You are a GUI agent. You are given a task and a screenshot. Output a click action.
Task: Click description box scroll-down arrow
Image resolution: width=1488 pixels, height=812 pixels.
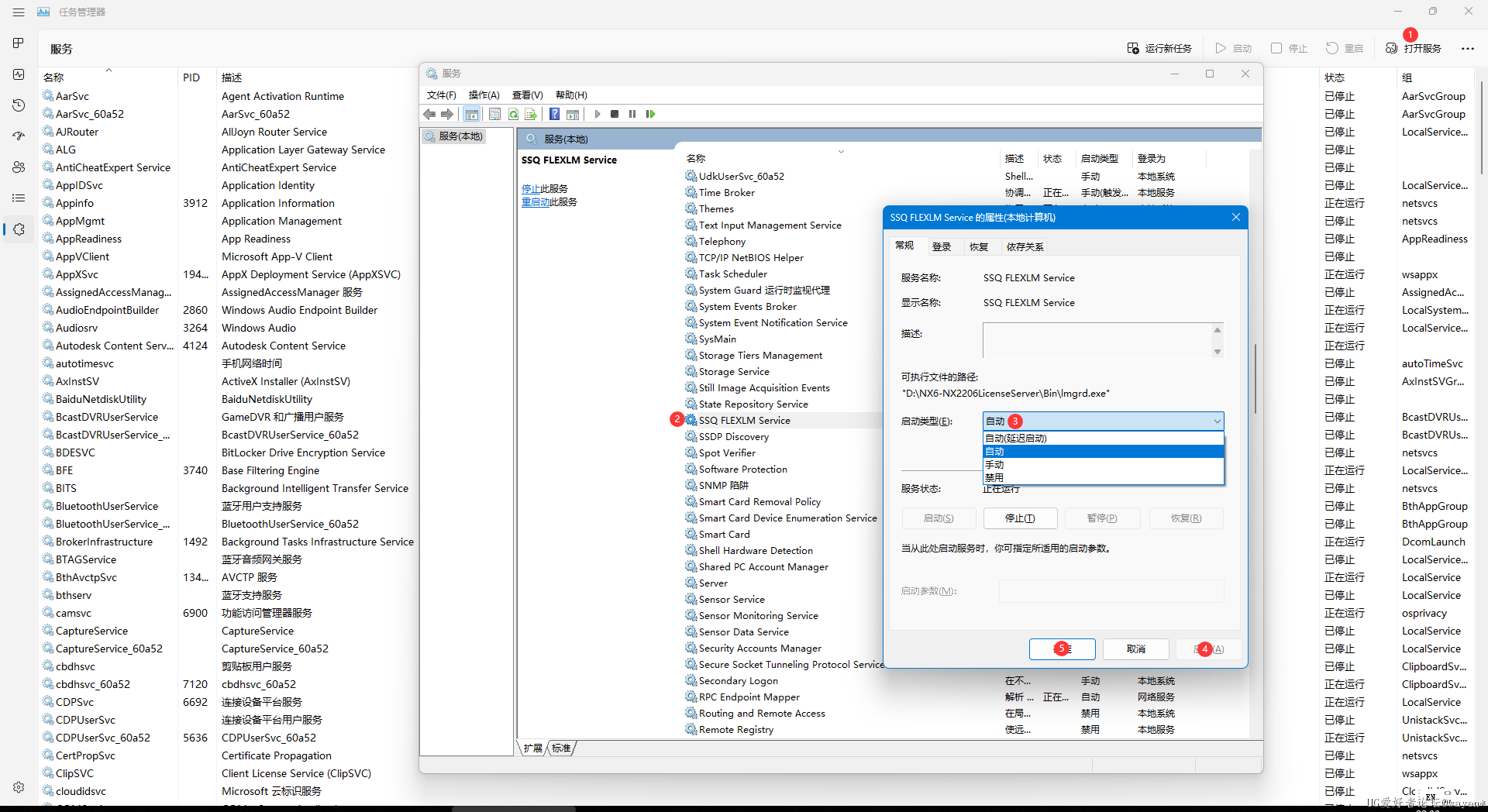pyautogui.click(x=1218, y=352)
